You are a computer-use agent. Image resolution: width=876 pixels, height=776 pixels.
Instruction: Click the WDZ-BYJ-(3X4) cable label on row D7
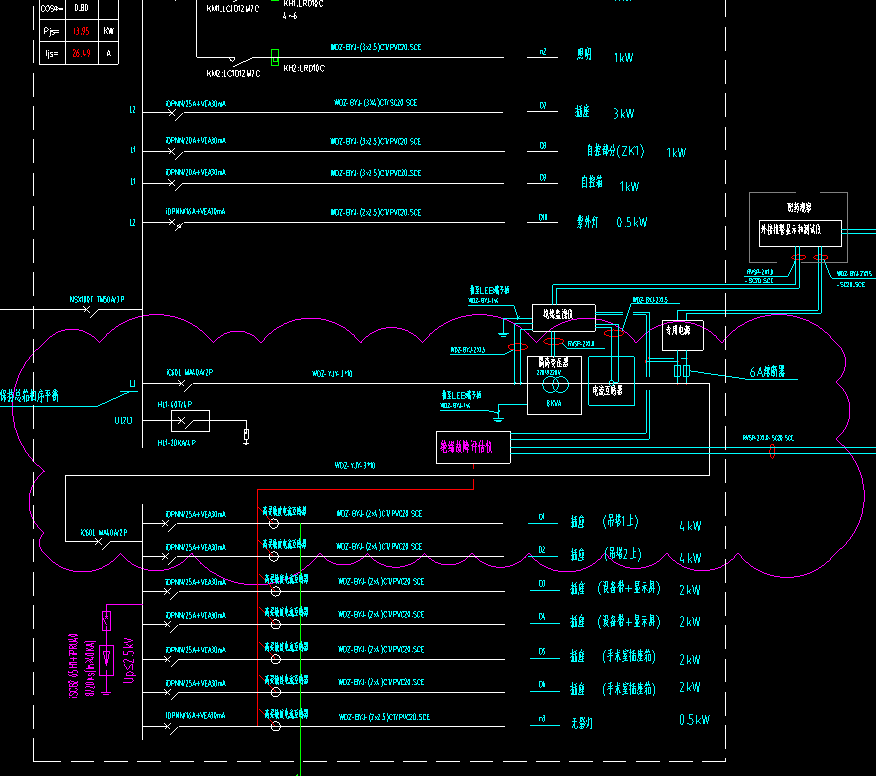tap(375, 103)
